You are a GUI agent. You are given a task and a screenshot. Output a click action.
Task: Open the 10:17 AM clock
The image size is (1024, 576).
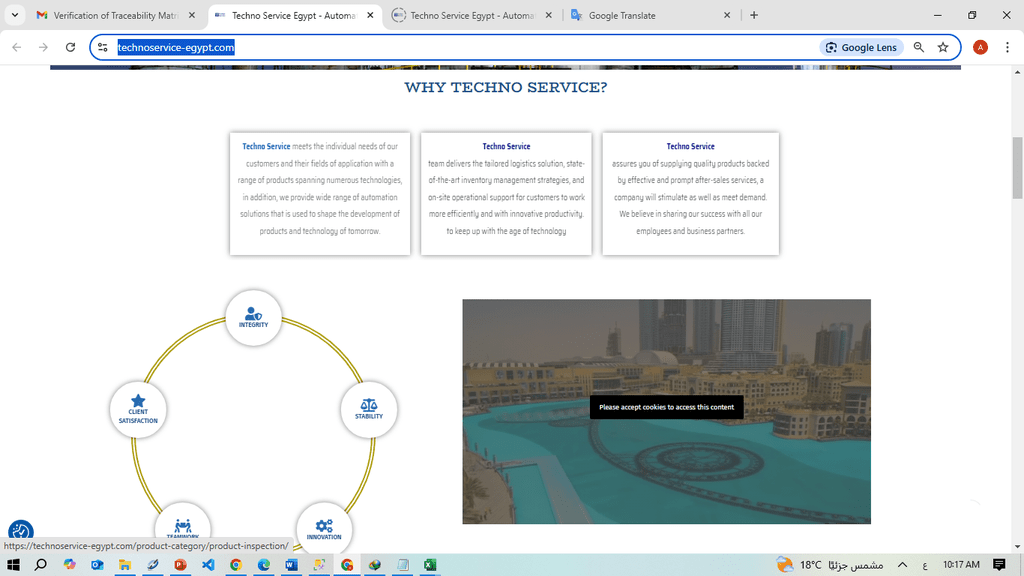click(x=961, y=565)
